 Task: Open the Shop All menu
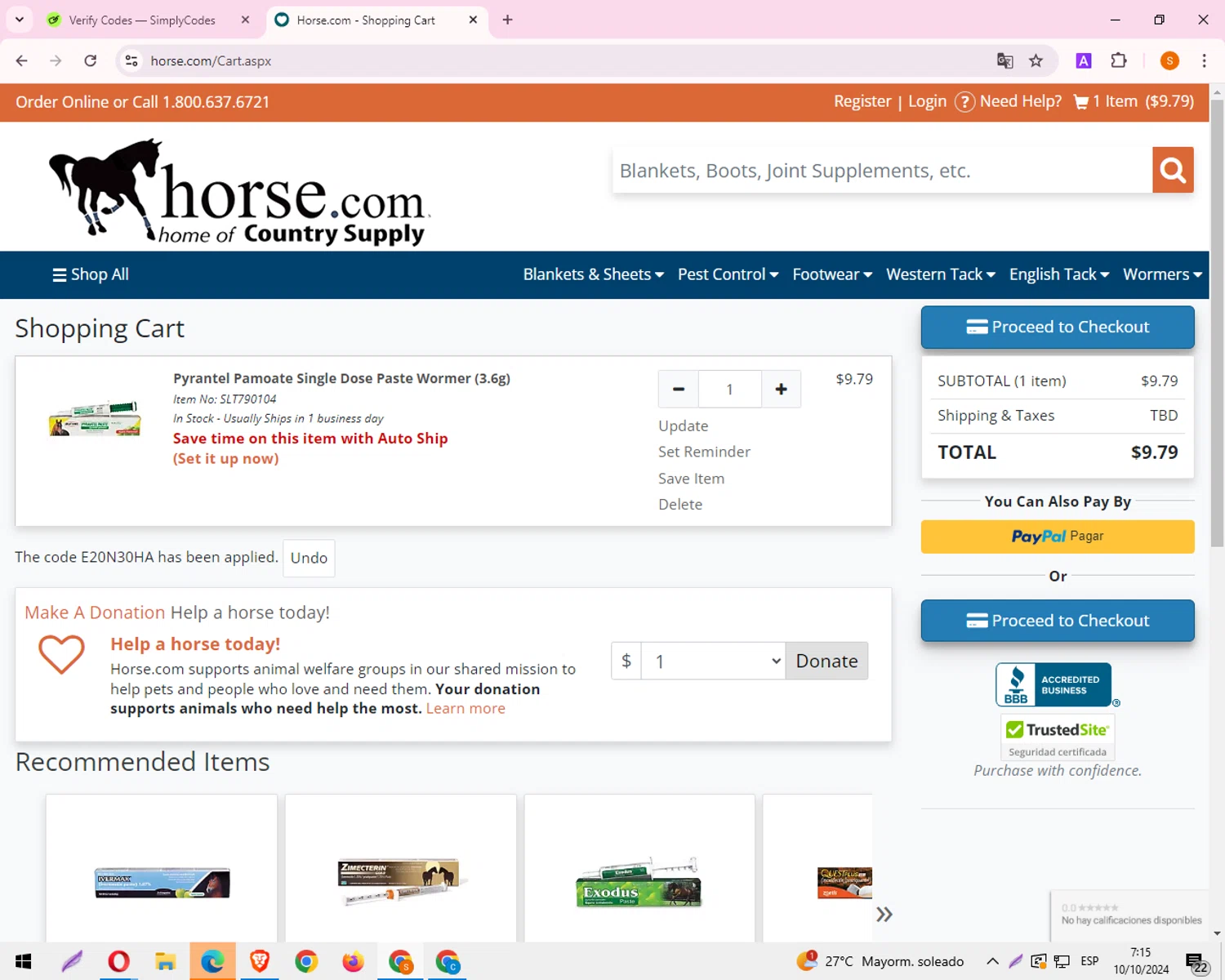coord(91,274)
